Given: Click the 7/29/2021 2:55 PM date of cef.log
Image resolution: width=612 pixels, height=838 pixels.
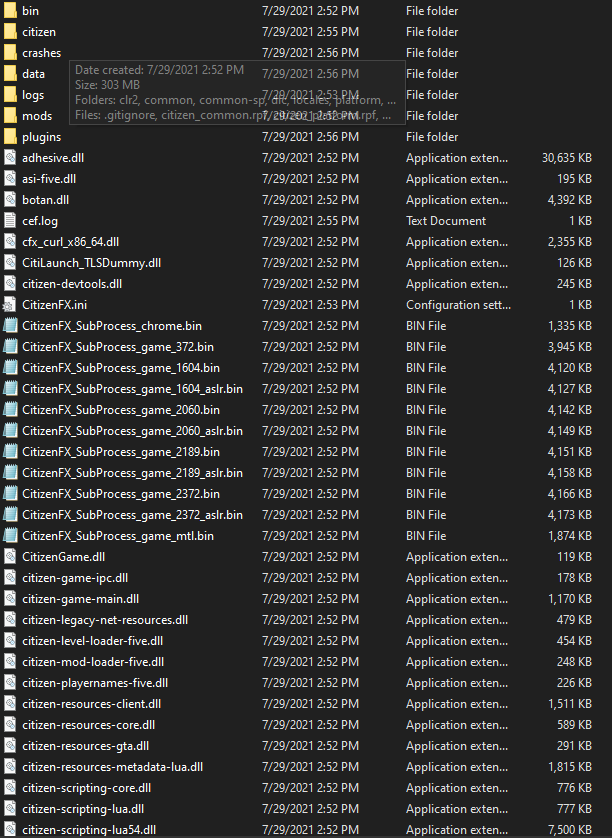Looking at the screenshot, I should tap(311, 221).
